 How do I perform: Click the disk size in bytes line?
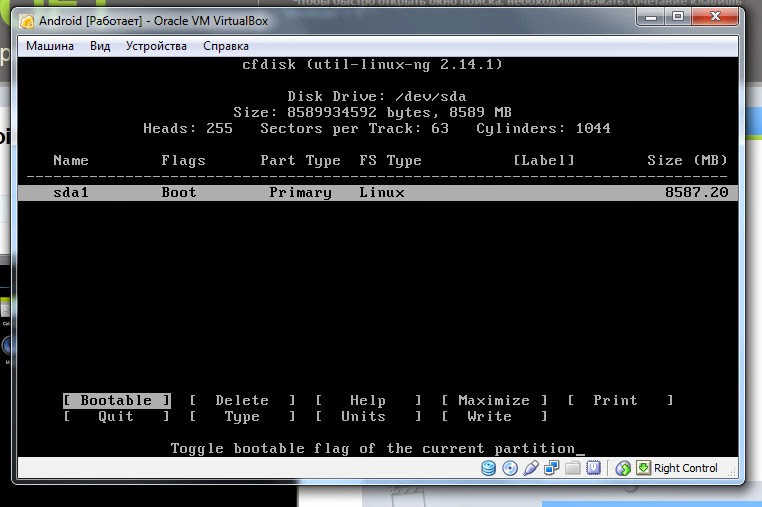coord(372,112)
